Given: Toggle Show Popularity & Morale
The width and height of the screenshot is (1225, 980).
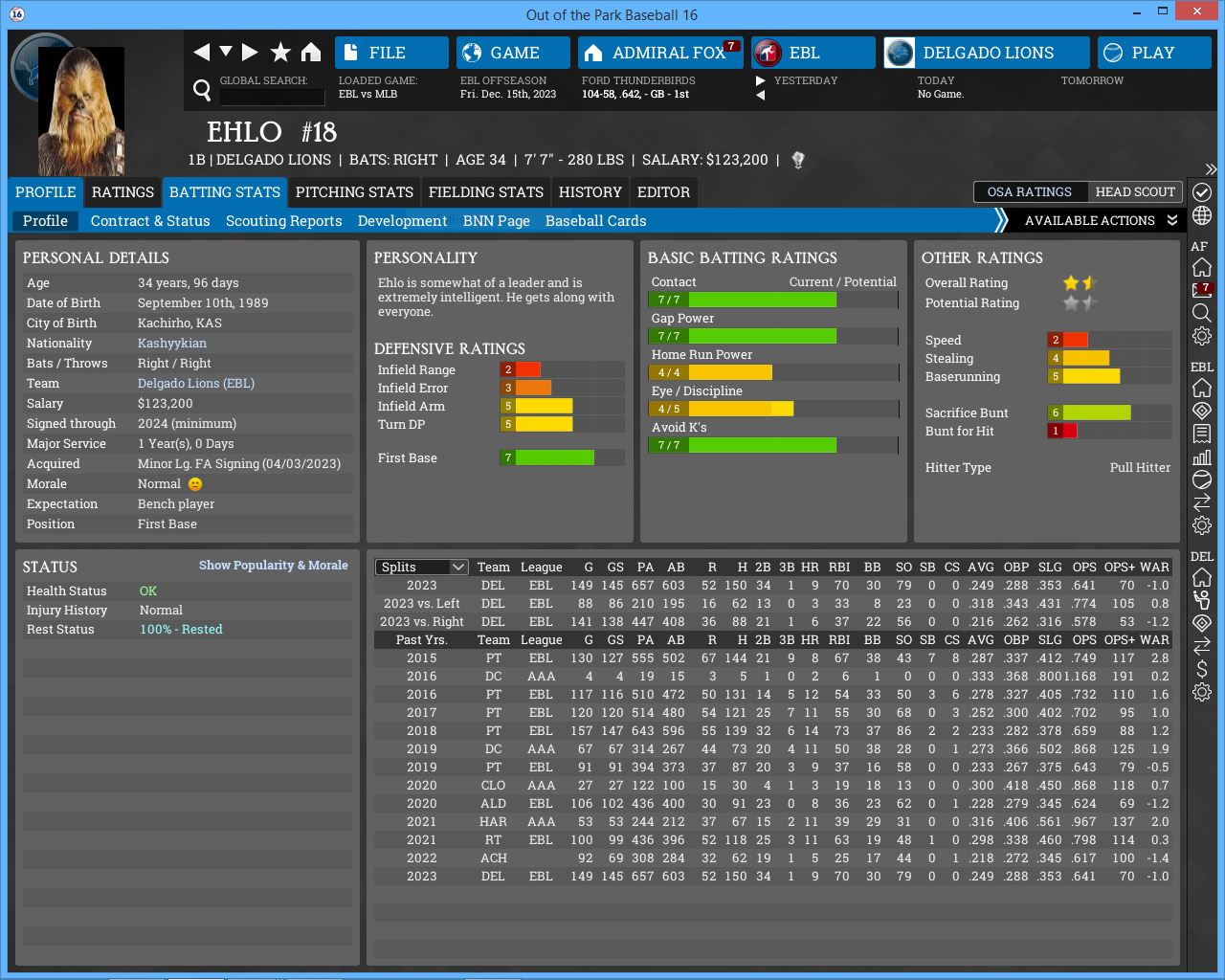Looking at the screenshot, I should coord(273,566).
